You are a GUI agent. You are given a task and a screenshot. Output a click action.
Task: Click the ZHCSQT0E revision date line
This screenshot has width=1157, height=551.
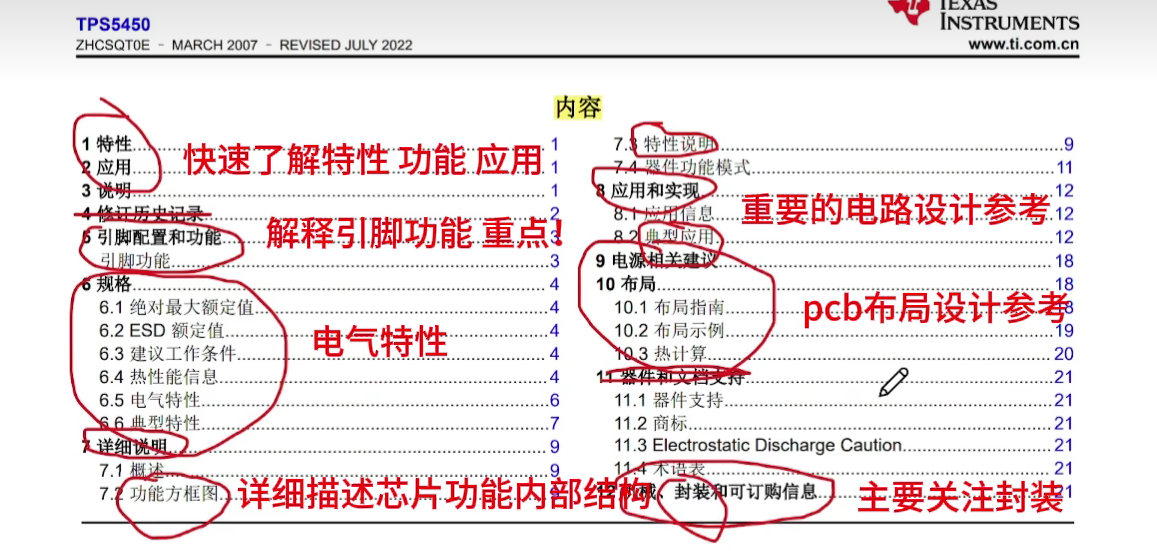coord(244,46)
